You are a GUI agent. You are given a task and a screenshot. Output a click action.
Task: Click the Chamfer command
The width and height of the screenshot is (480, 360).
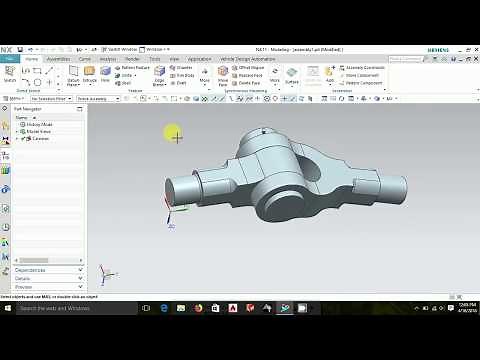(181, 68)
